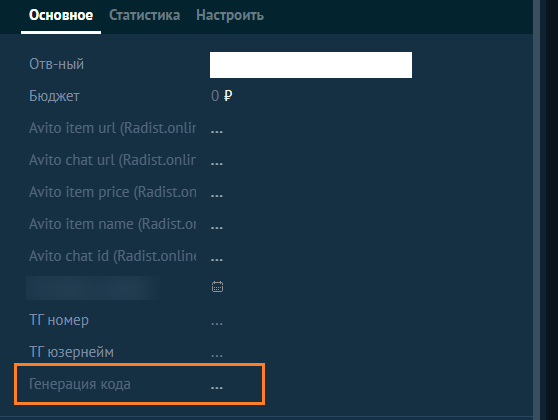Image resolution: width=558 pixels, height=420 pixels.
Task: Edit the ТГ номер field value
Action: (217, 324)
